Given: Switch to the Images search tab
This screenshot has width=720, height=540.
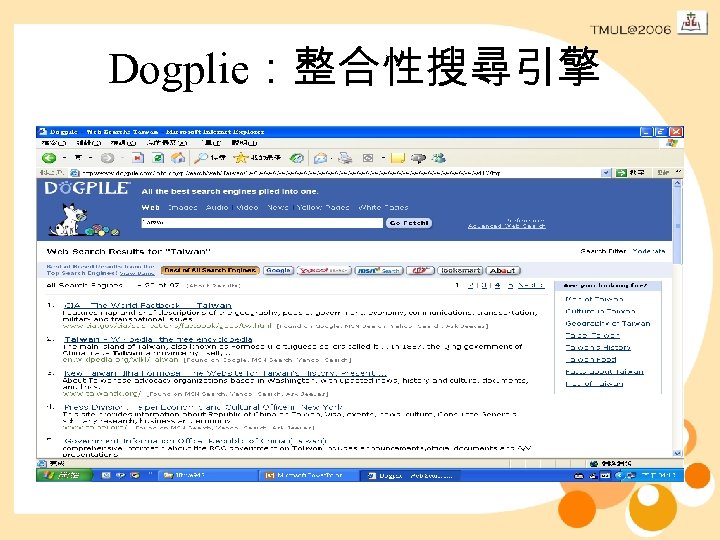Looking at the screenshot, I should coord(183,208).
